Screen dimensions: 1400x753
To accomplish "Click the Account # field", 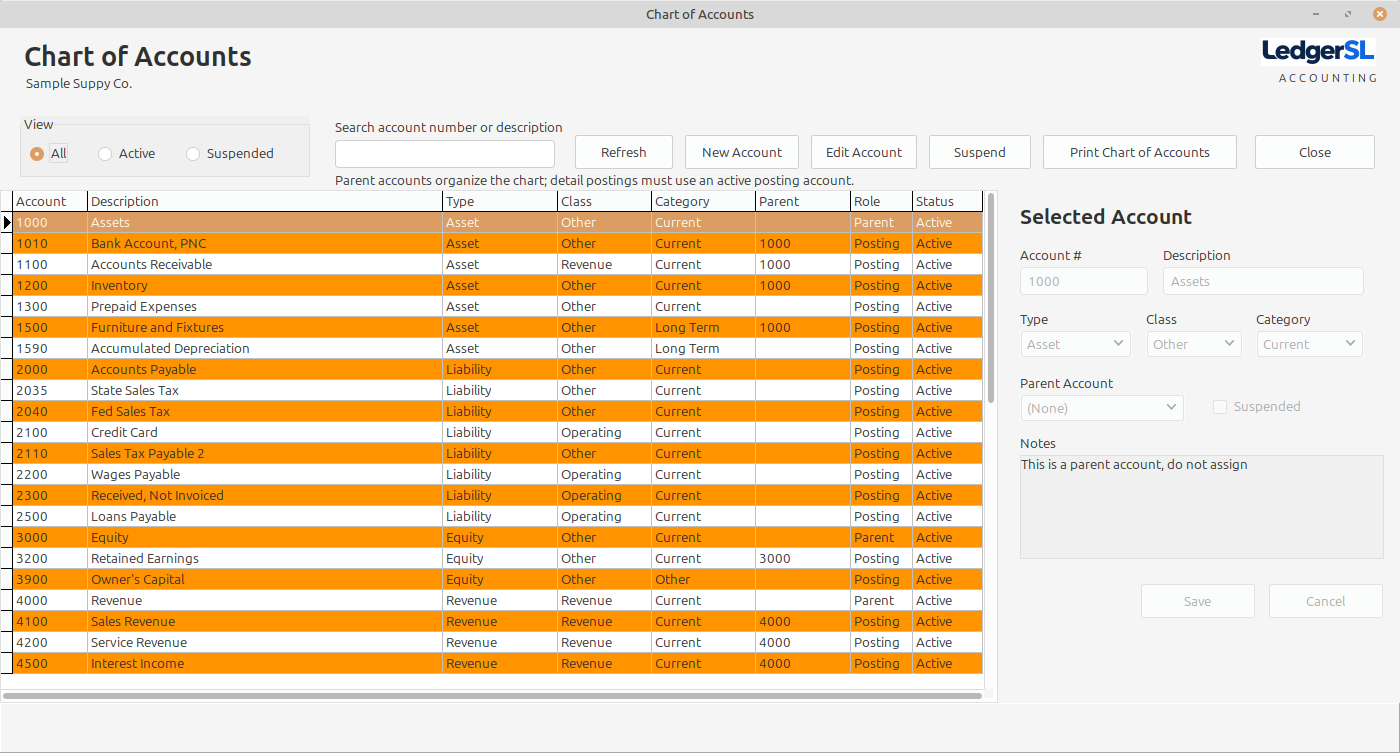I will pyautogui.click(x=1084, y=281).
